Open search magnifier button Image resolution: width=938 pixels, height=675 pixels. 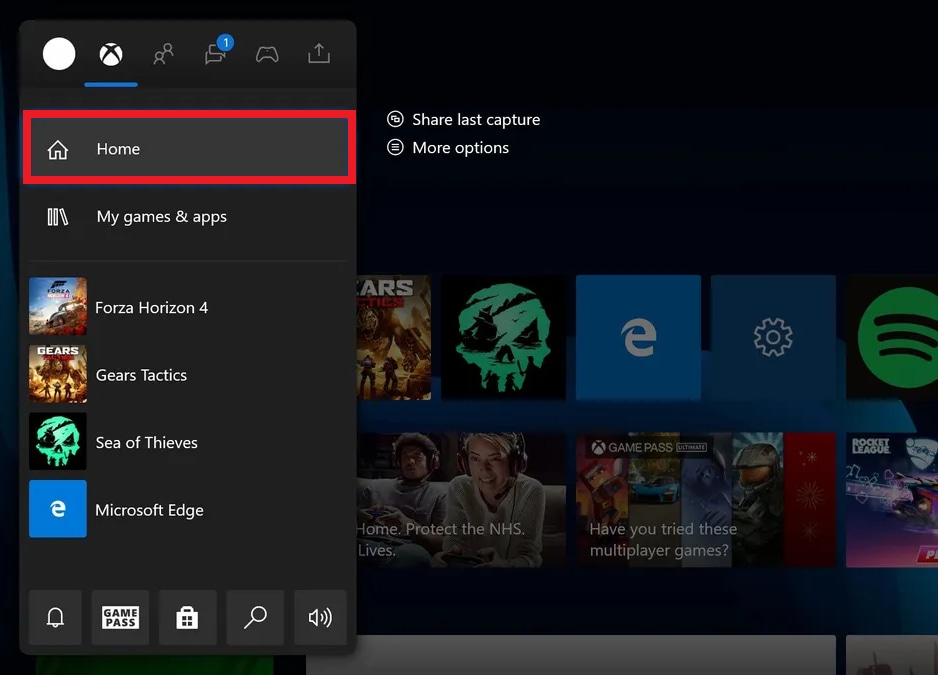tap(255, 617)
